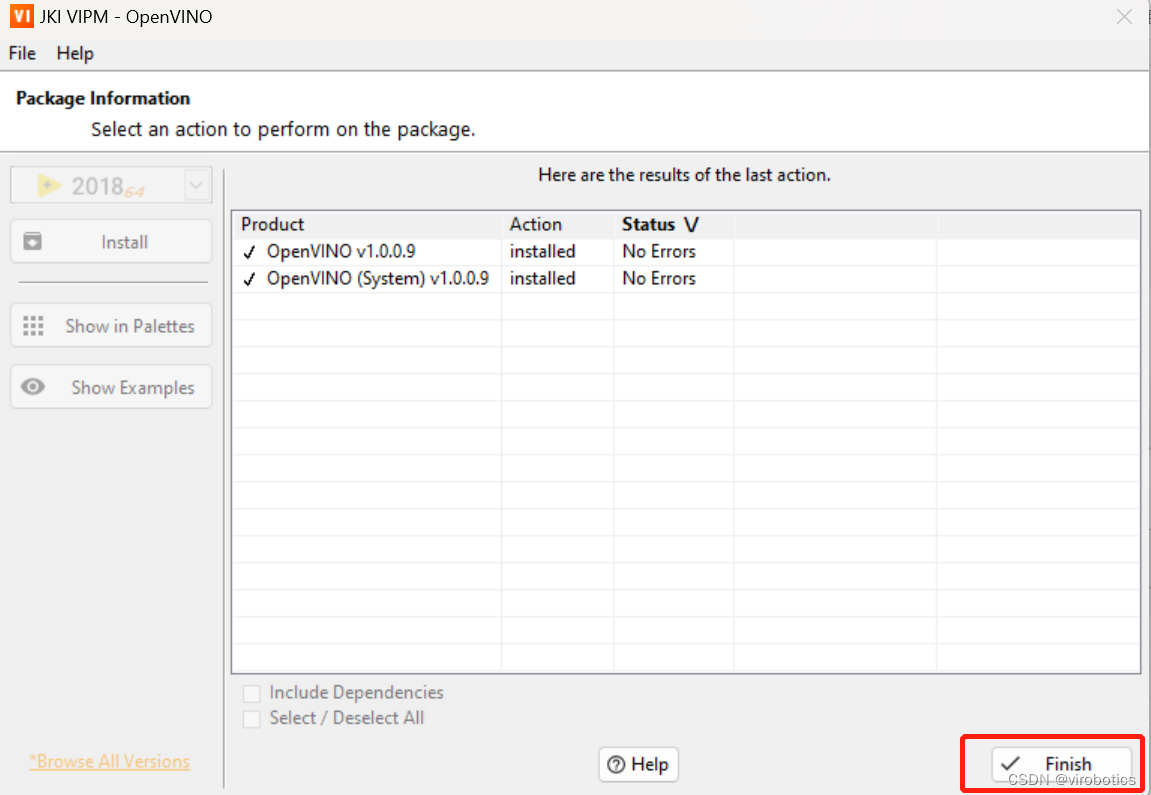Toggle the Include Dependencies checkbox
Screen dimensions: 1151x795
coord(251,693)
